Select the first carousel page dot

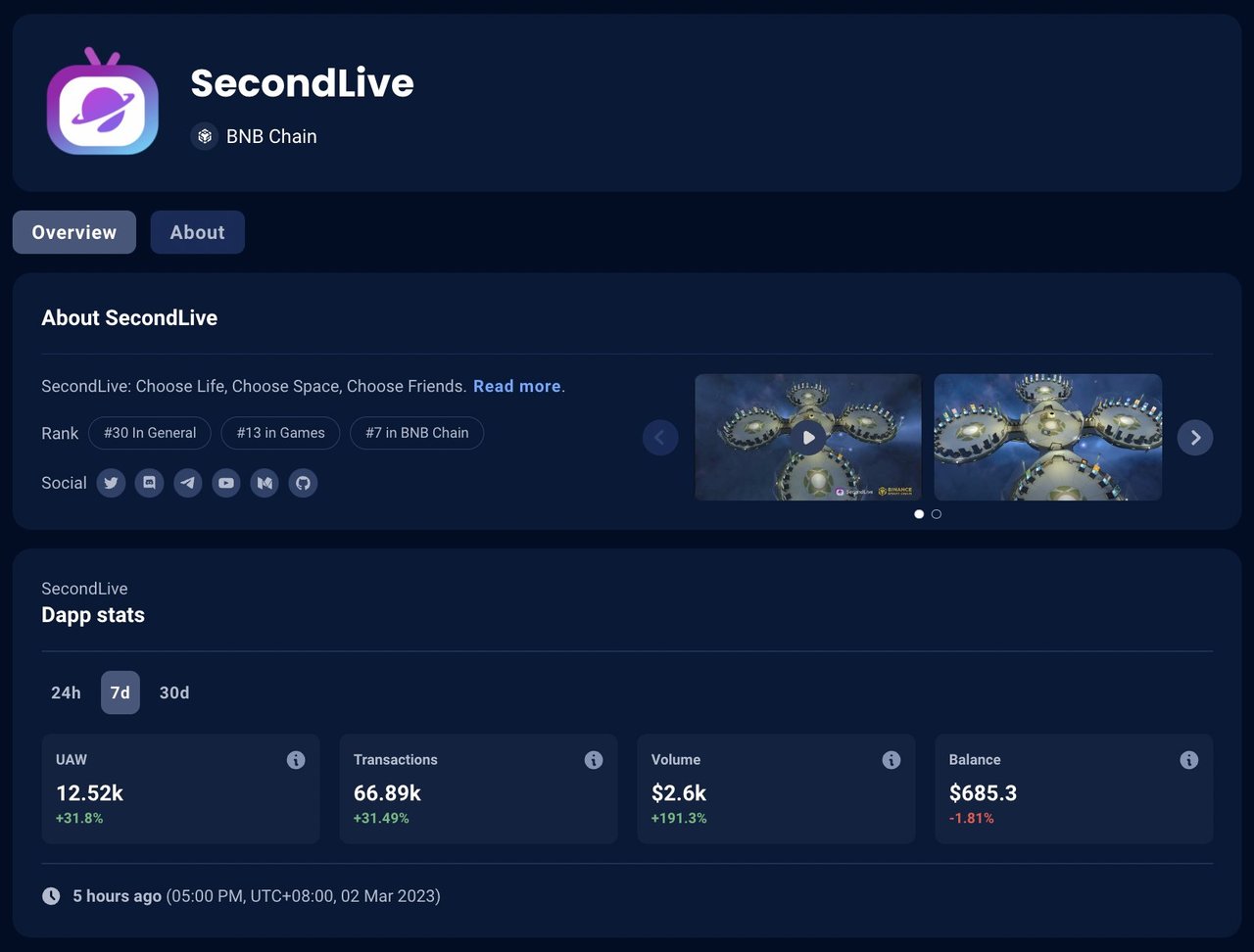919,514
